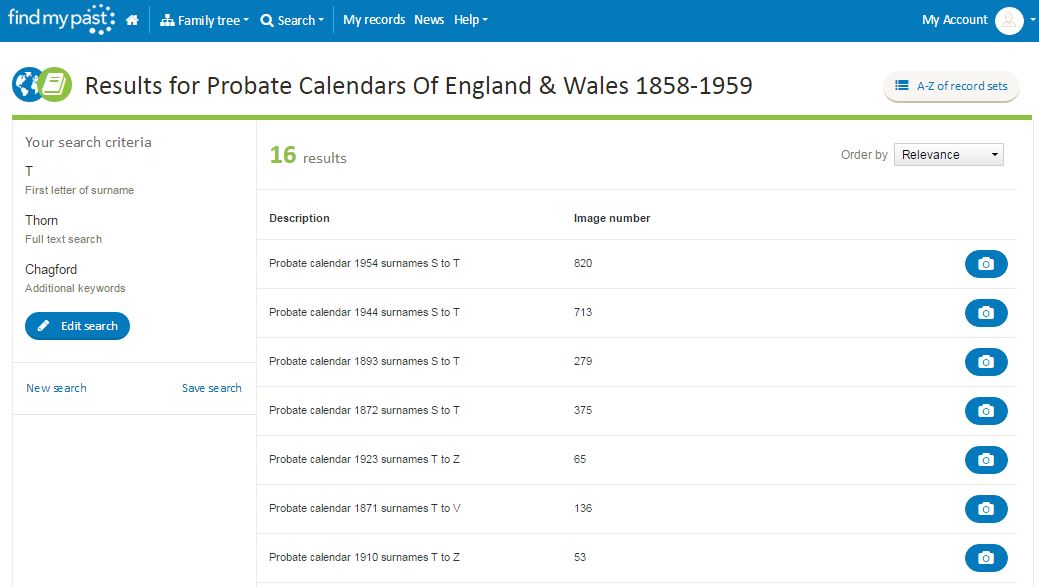Expand the Family tree menu

point(204,20)
